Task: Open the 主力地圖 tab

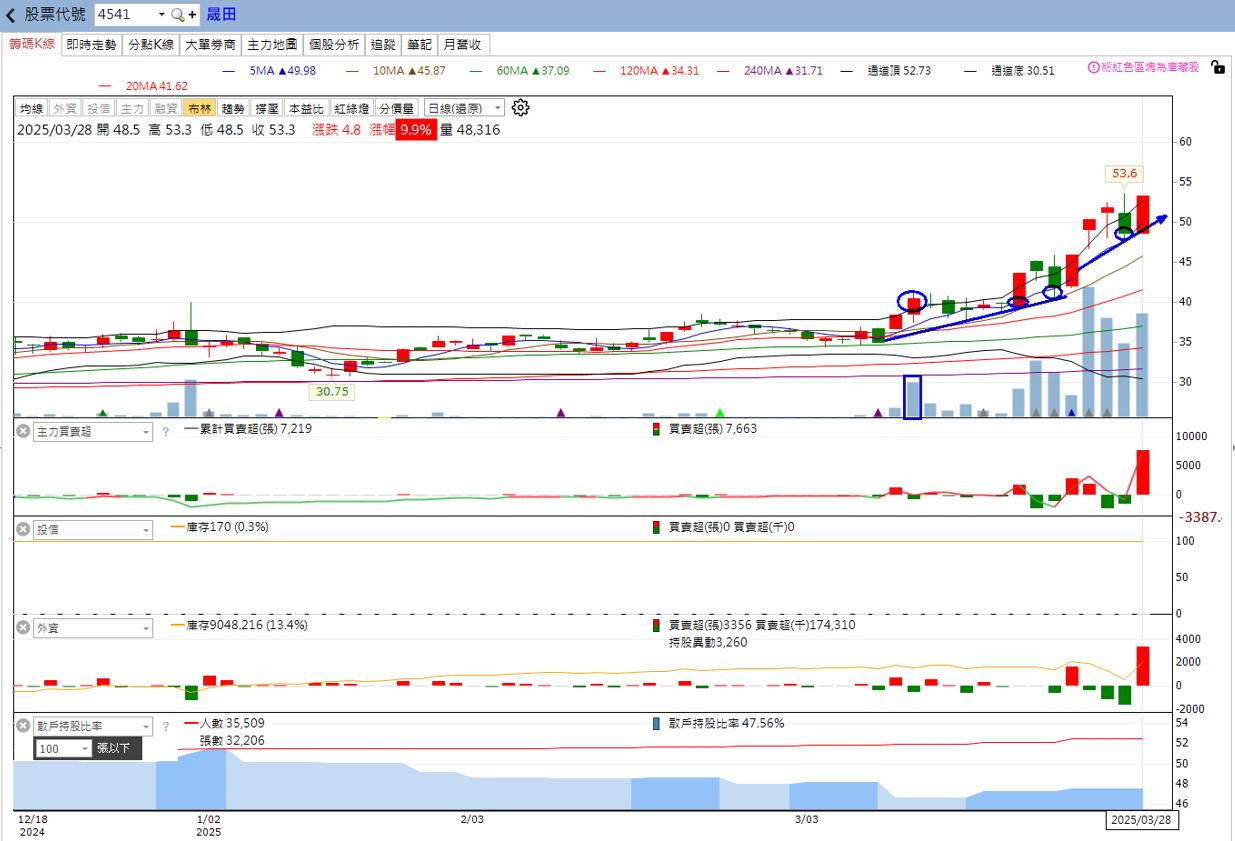Action: click(x=272, y=45)
